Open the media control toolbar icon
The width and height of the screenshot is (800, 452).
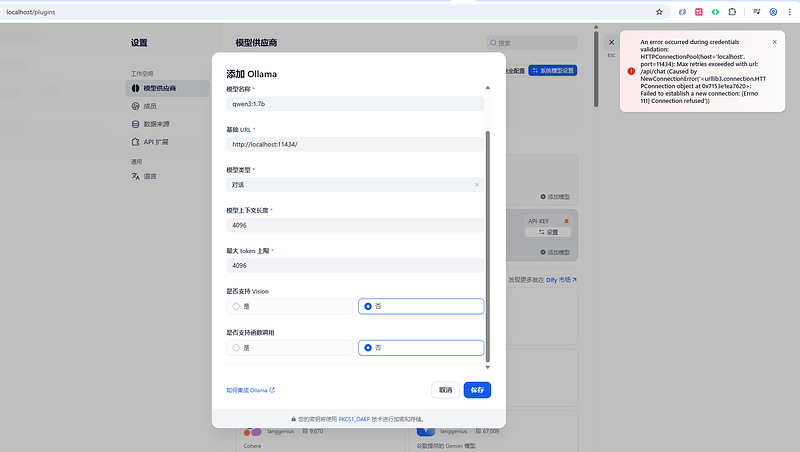click(757, 12)
